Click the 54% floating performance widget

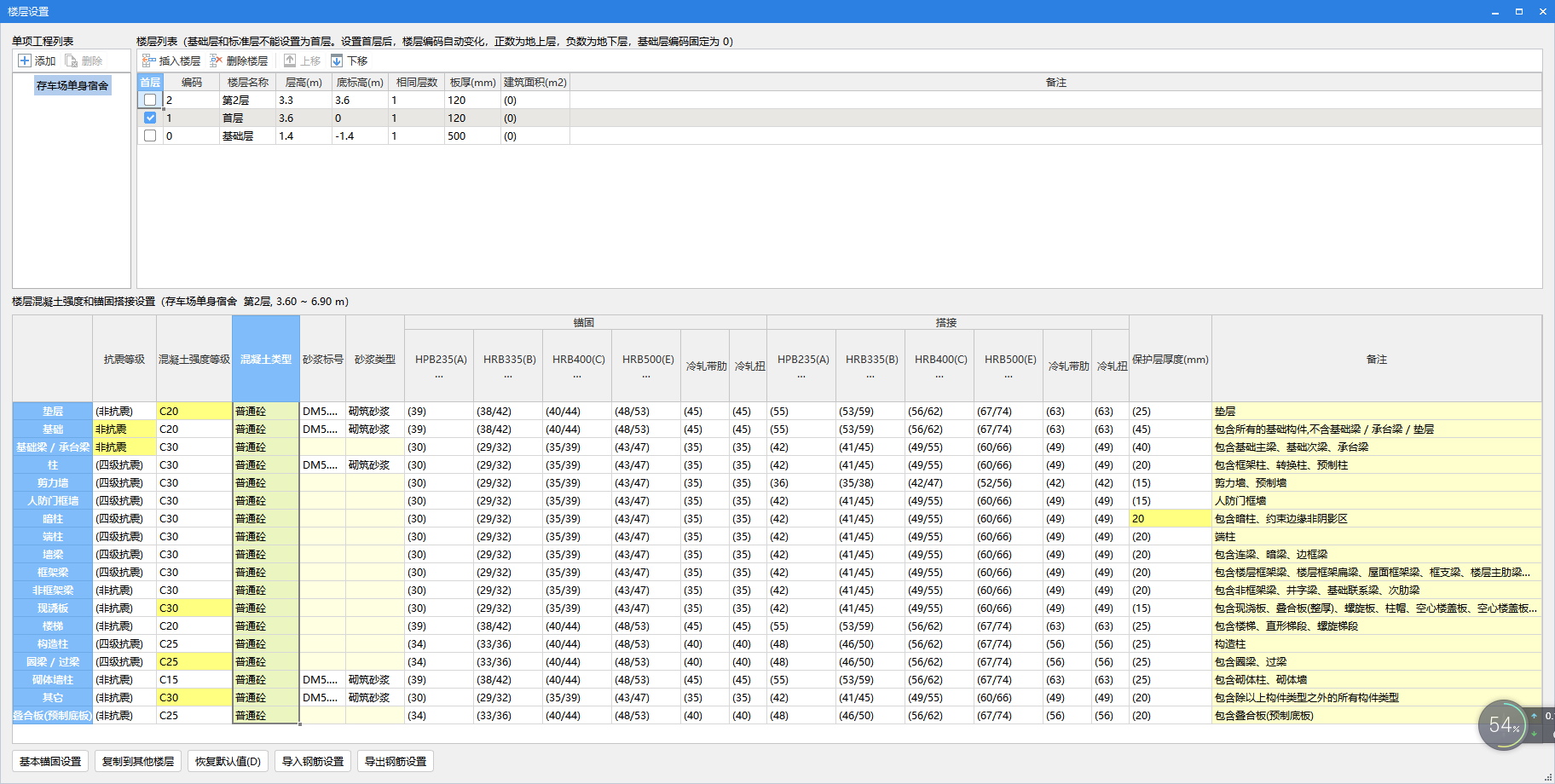pos(1504,725)
